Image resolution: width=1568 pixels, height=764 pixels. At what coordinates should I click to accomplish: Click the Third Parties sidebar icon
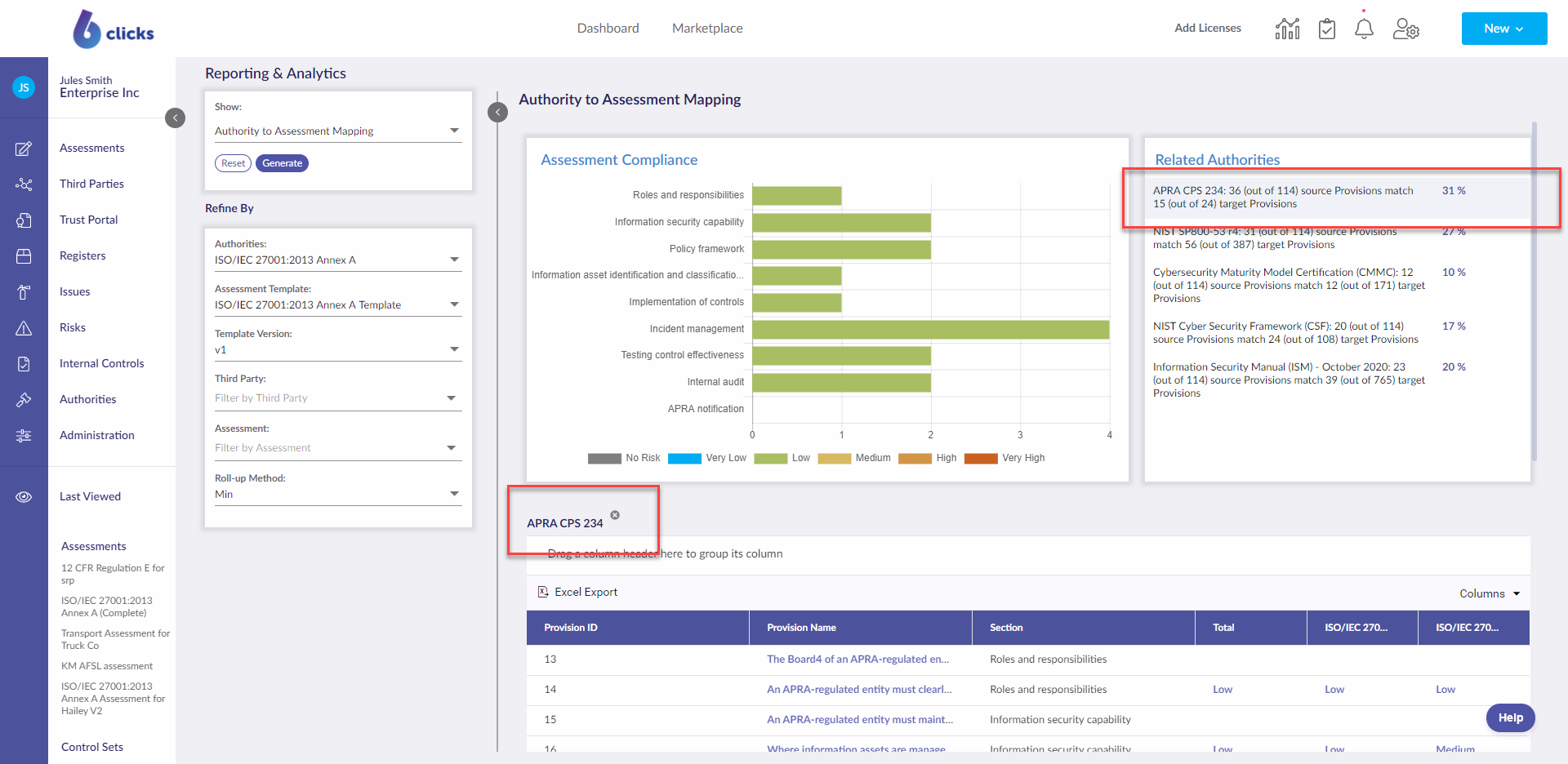coord(24,184)
